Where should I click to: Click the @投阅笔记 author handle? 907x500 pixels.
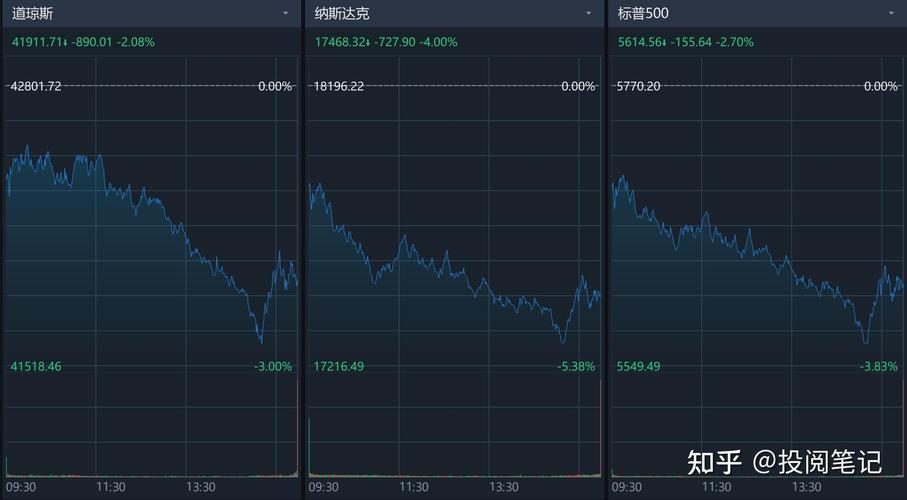(x=817, y=462)
